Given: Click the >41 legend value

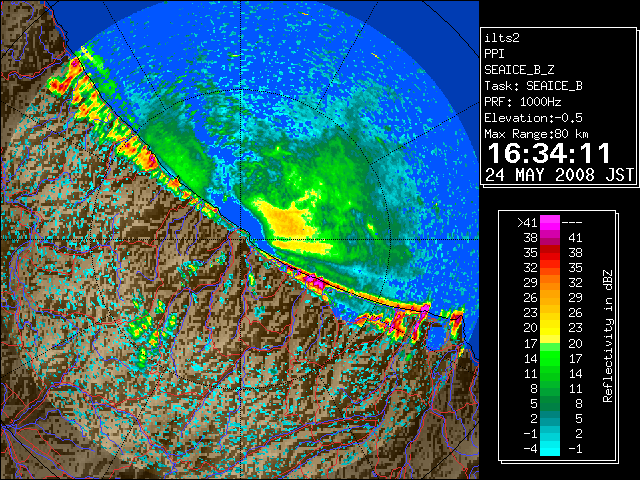Looking at the screenshot, I should [x=527, y=222].
